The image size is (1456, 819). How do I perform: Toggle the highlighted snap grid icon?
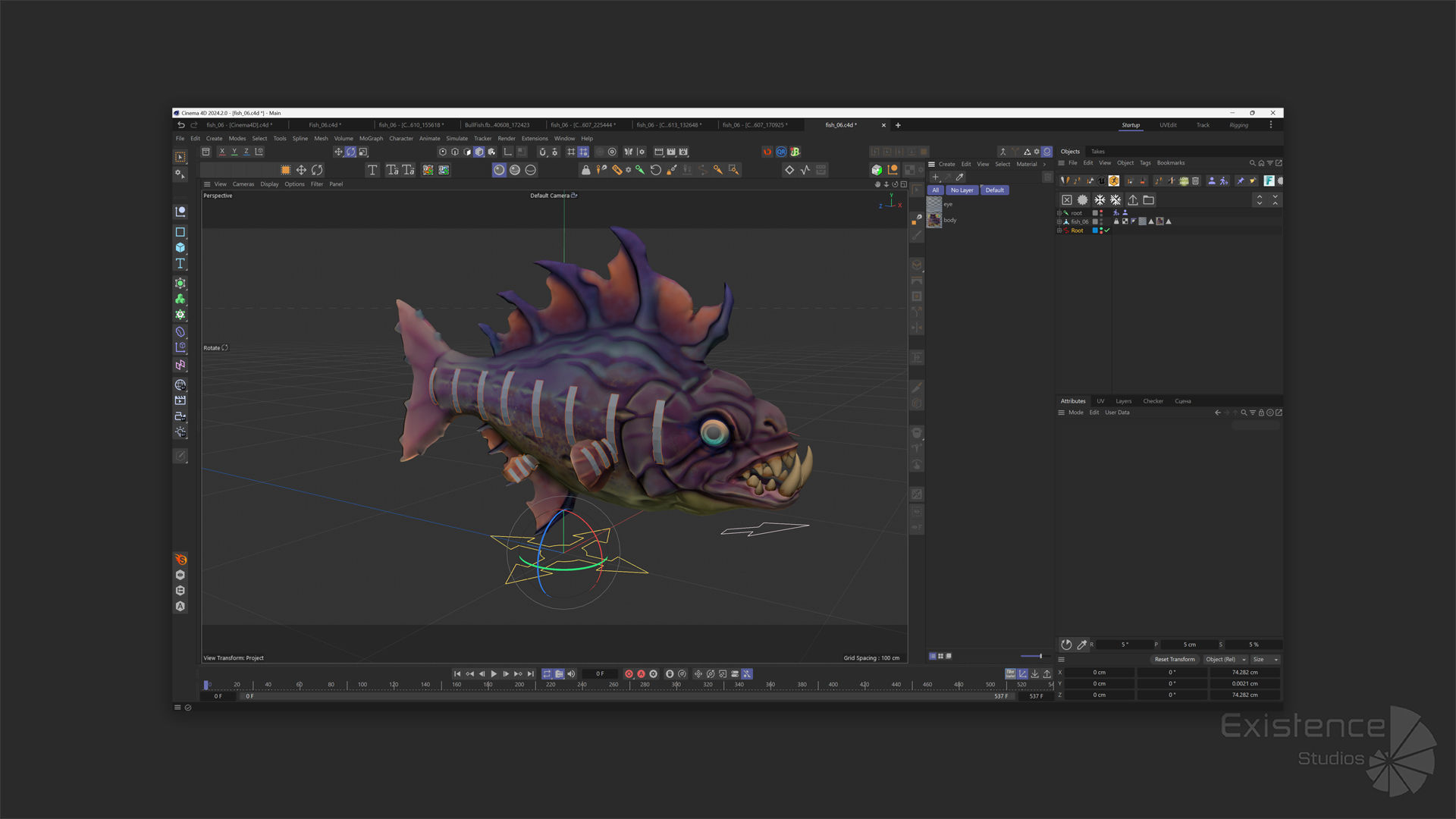583,152
